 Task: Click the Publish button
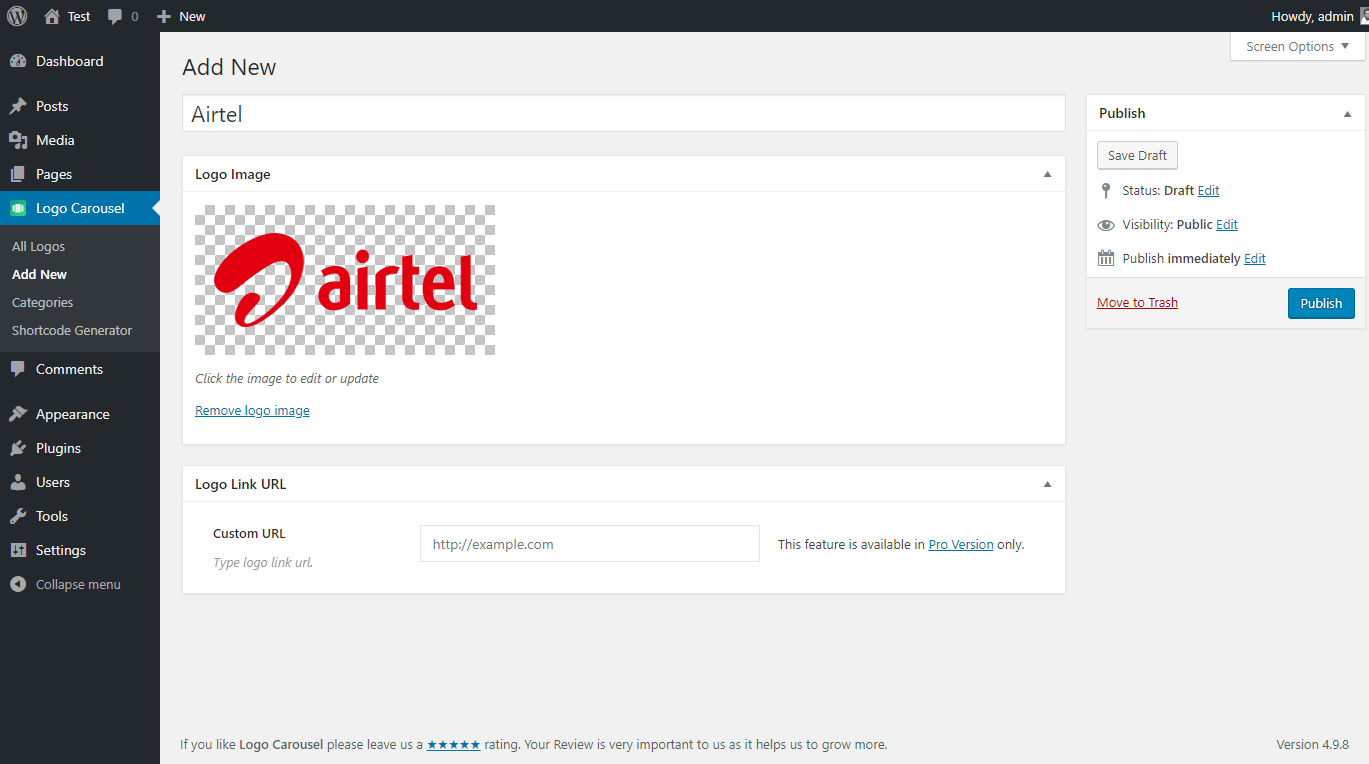click(1321, 303)
